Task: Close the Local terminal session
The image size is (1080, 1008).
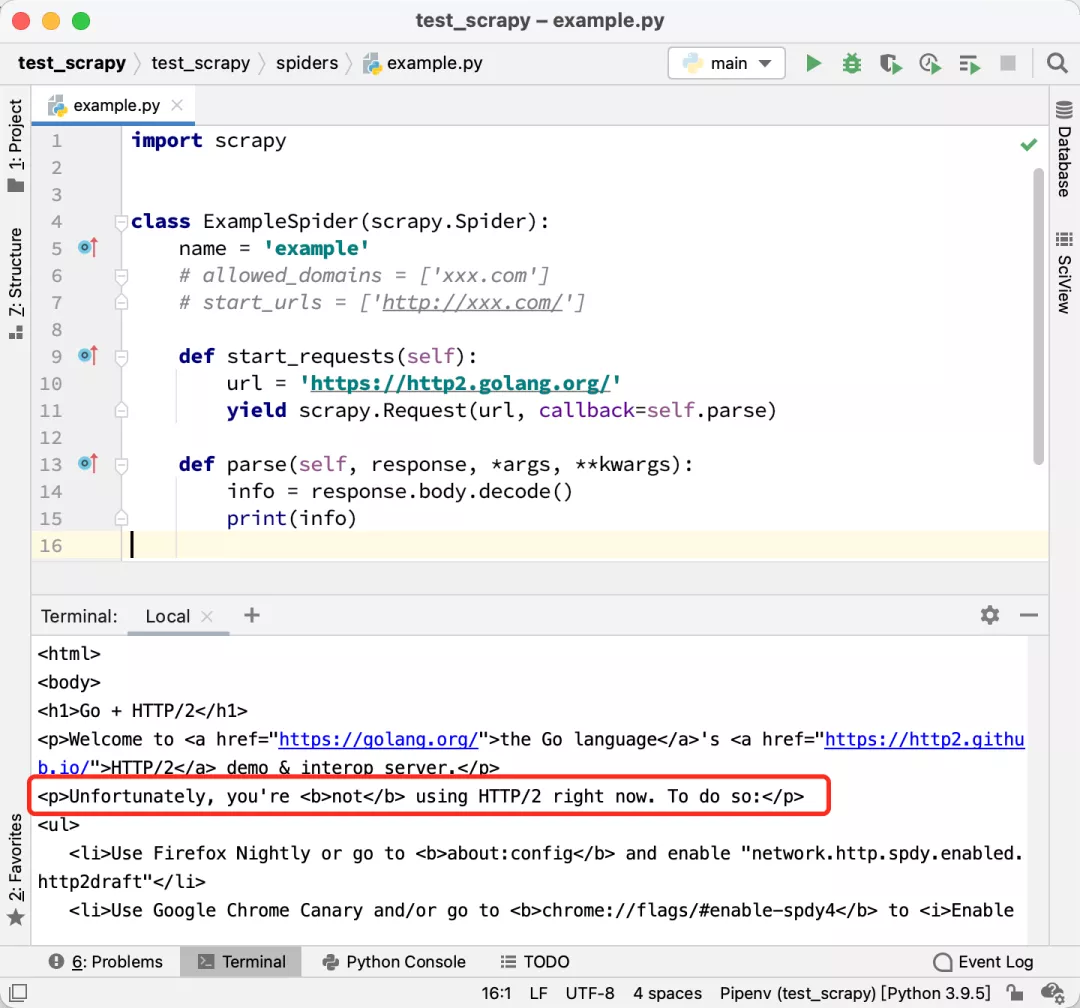Action: point(207,616)
